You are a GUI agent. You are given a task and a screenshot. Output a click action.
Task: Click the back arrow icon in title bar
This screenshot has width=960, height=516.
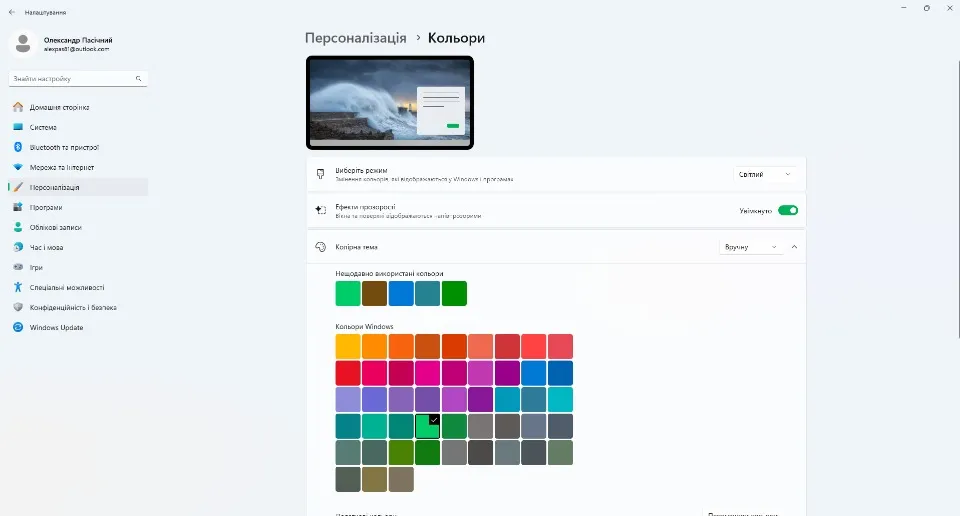12,12
